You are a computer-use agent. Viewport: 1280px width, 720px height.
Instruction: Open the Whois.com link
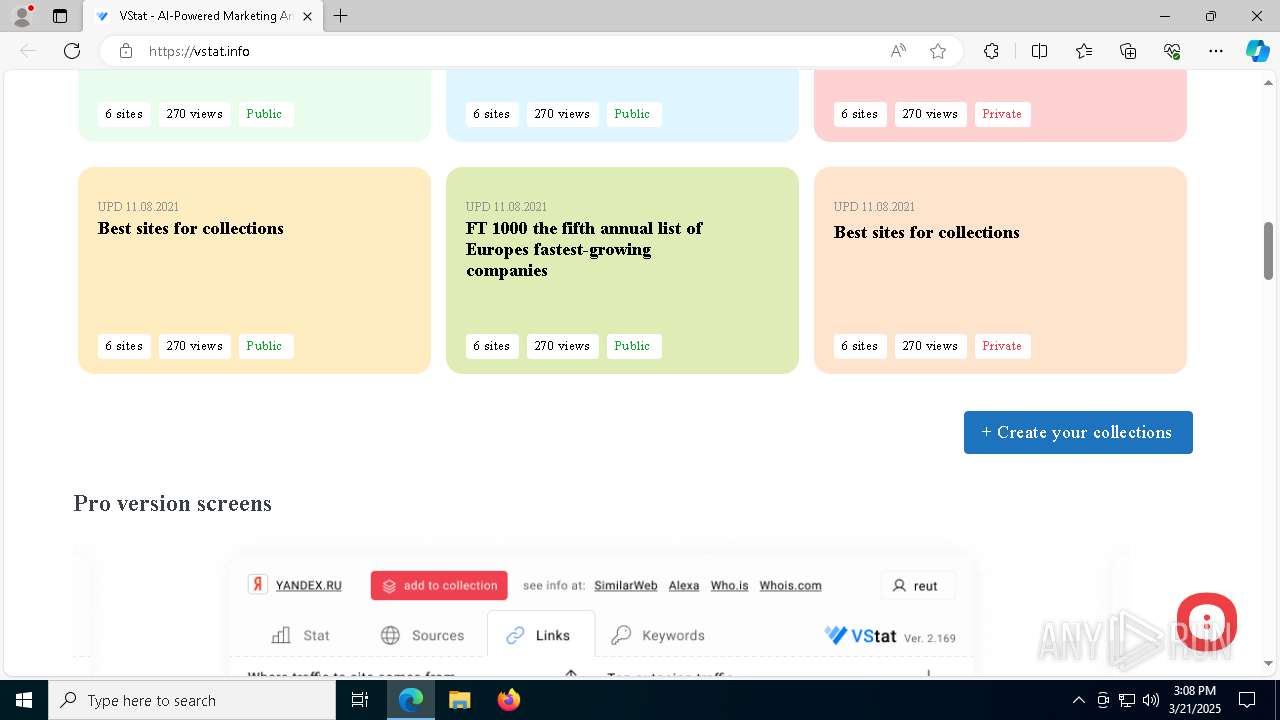790,585
